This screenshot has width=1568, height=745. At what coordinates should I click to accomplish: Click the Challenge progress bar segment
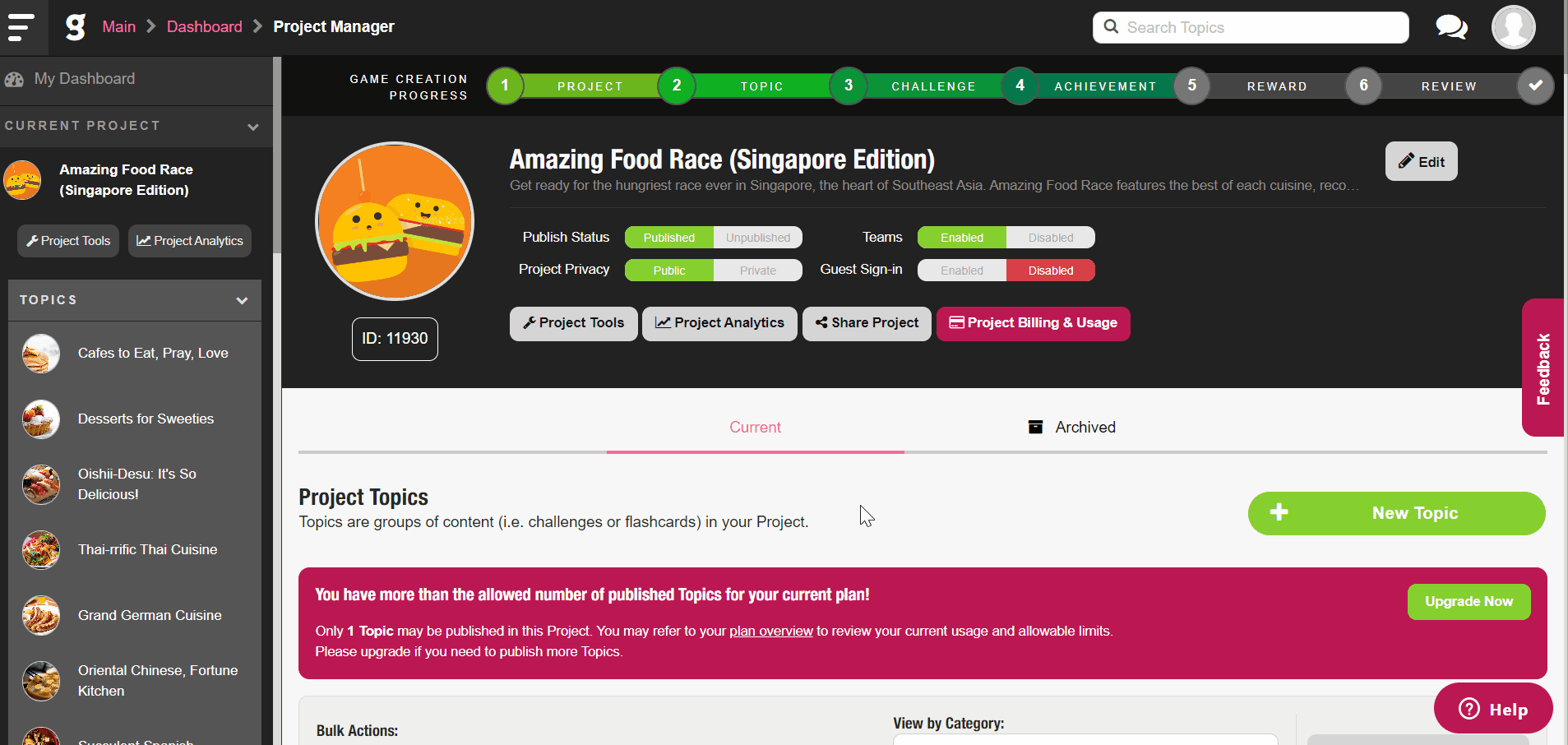(x=934, y=86)
